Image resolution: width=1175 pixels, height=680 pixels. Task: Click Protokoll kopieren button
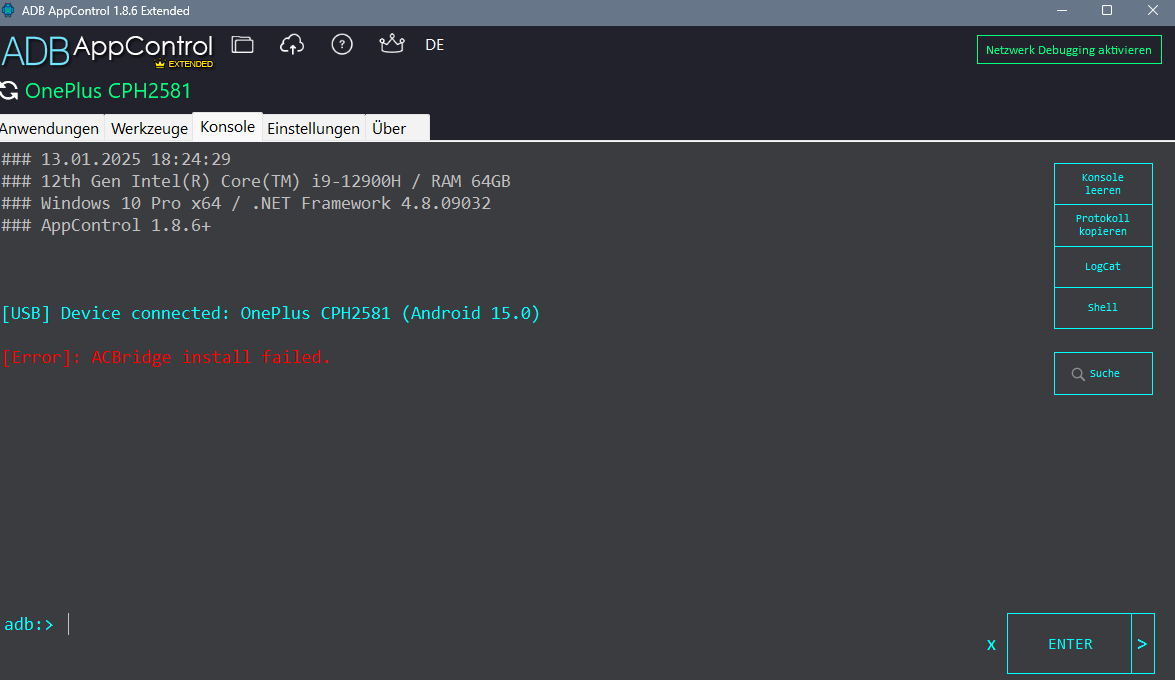click(1103, 225)
